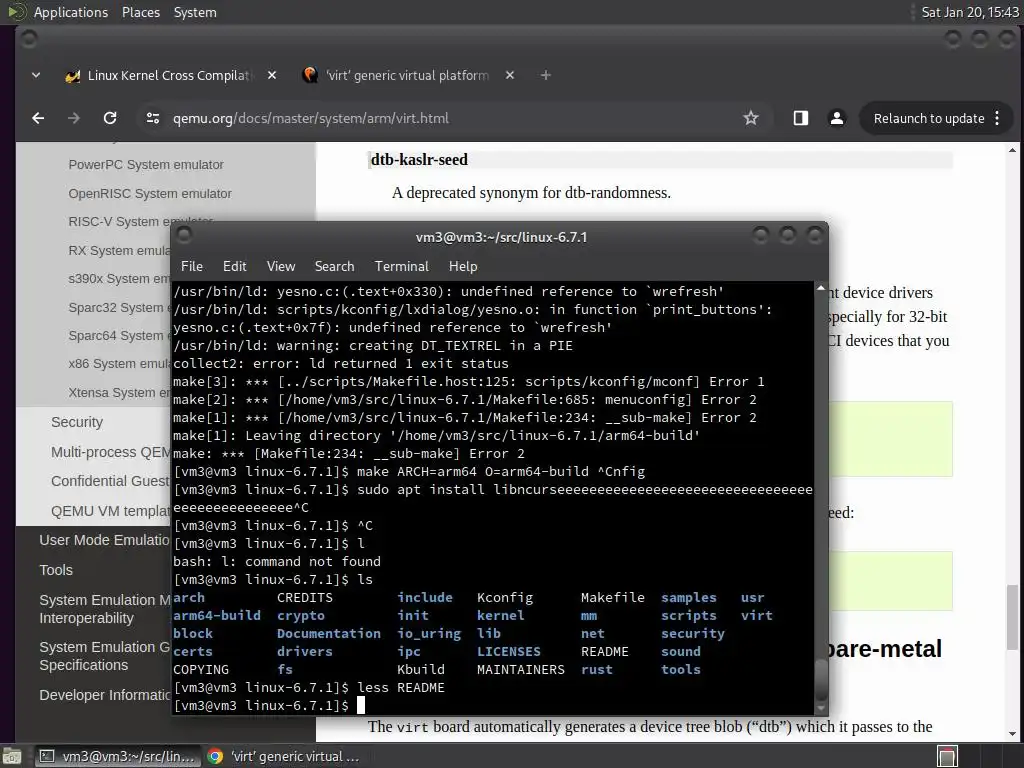Click the terminal window menu button in titlebar
The image size is (1024, 768).
click(184, 234)
